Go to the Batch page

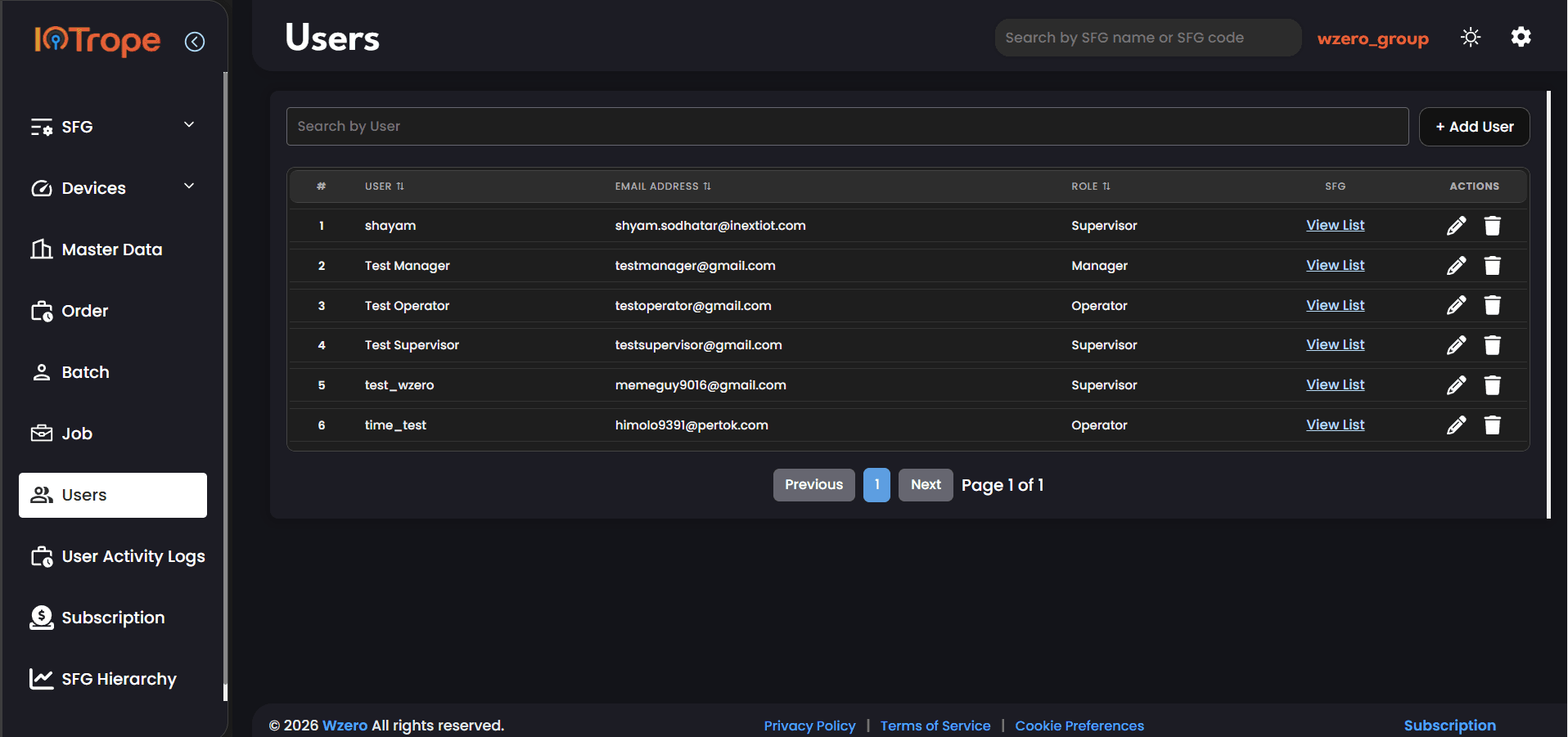coord(113,372)
